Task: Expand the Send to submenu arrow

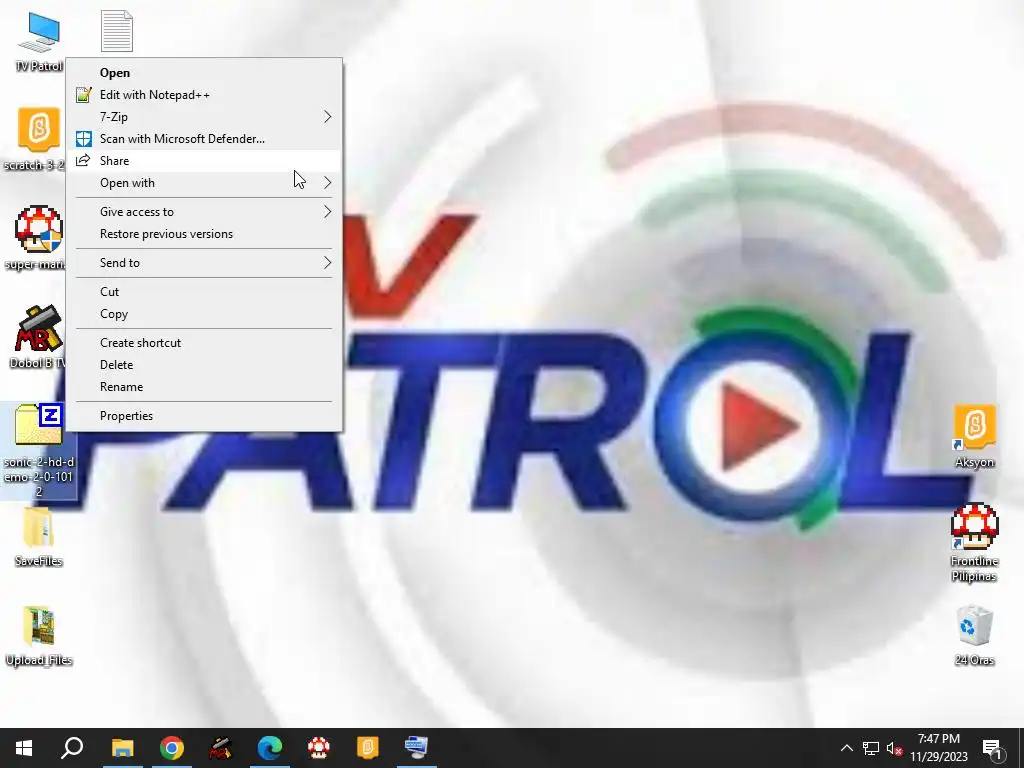Action: point(328,263)
